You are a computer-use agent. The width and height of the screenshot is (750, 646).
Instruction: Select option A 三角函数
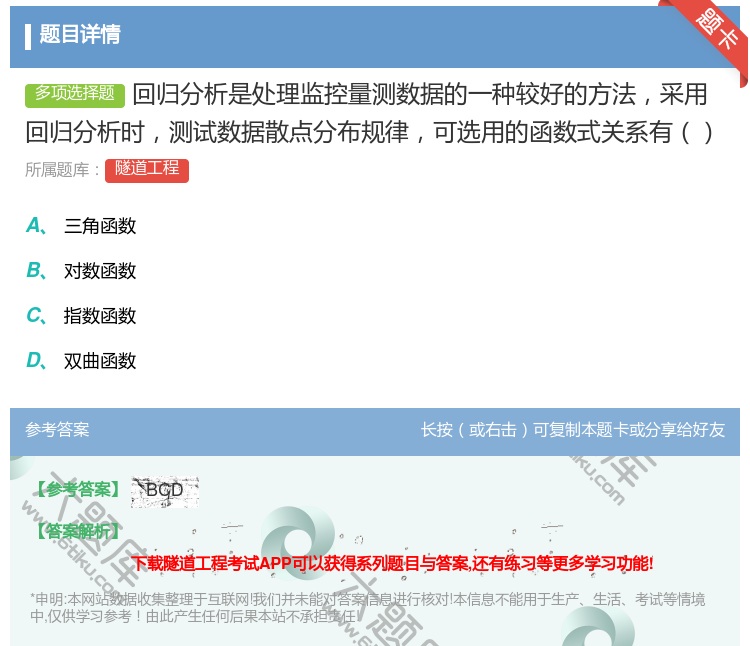pos(81,226)
